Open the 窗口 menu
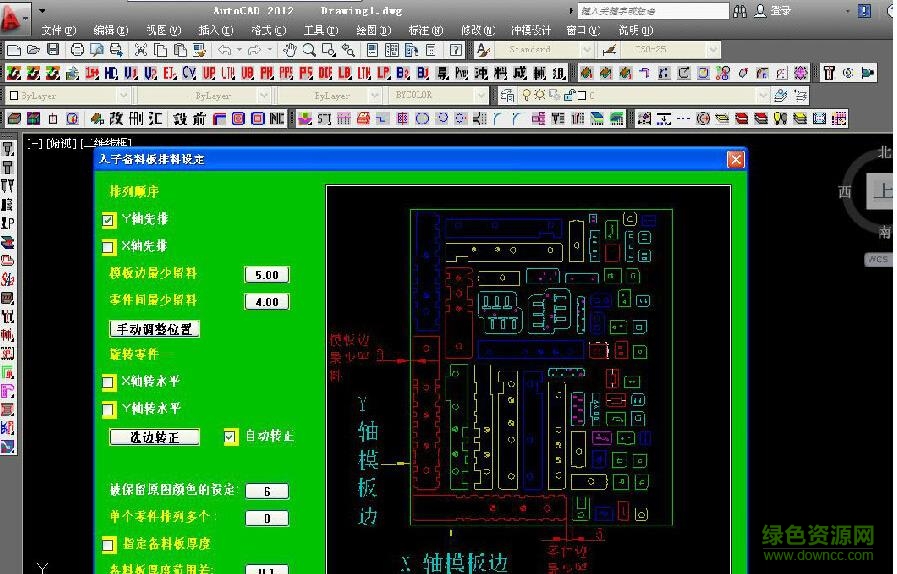This screenshot has height=574, width=897. (x=583, y=30)
